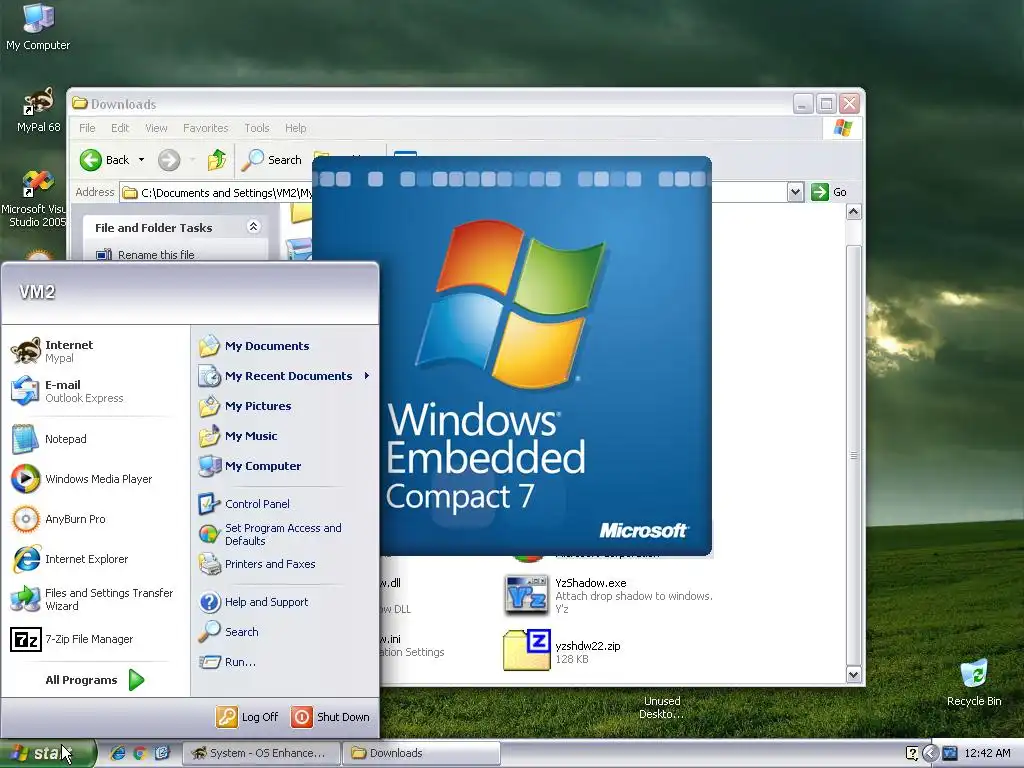
Task: Click scroll down arrow in Downloads
Action: point(854,675)
